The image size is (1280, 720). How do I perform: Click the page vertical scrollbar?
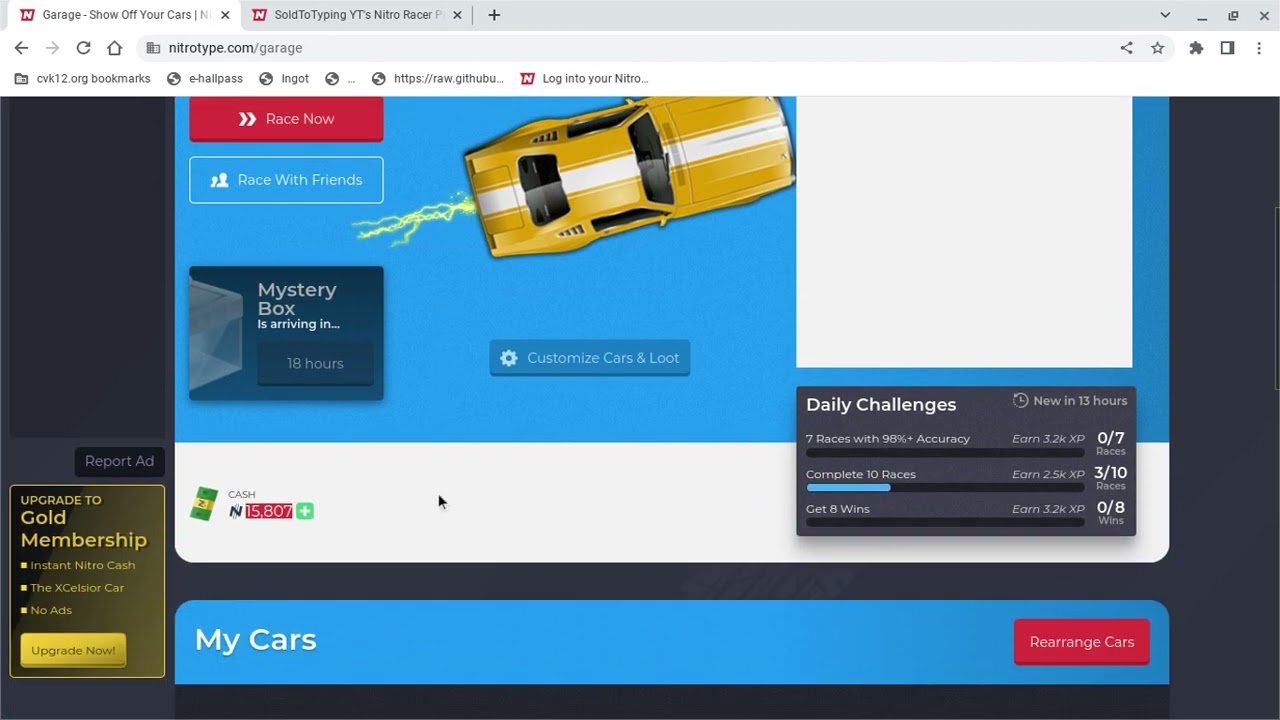point(1276,300)
